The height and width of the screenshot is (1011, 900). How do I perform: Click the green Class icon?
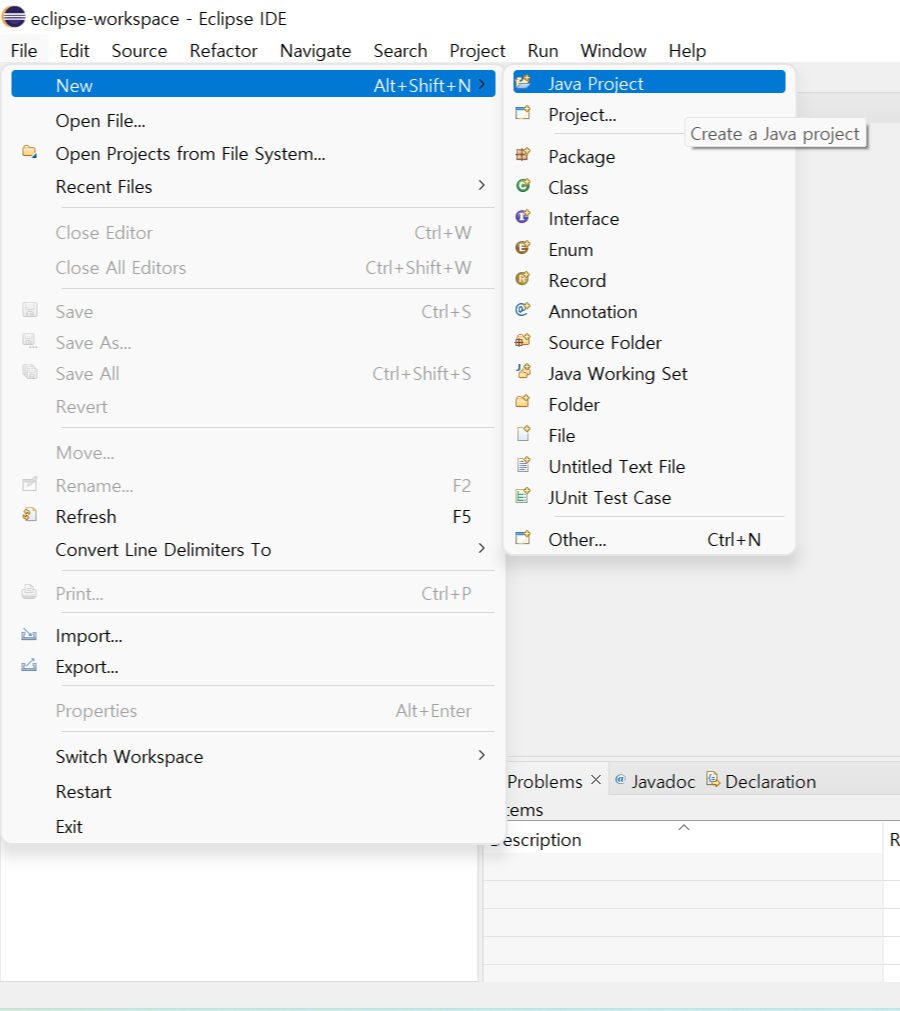pyautogui.click(x=523, y=186)
